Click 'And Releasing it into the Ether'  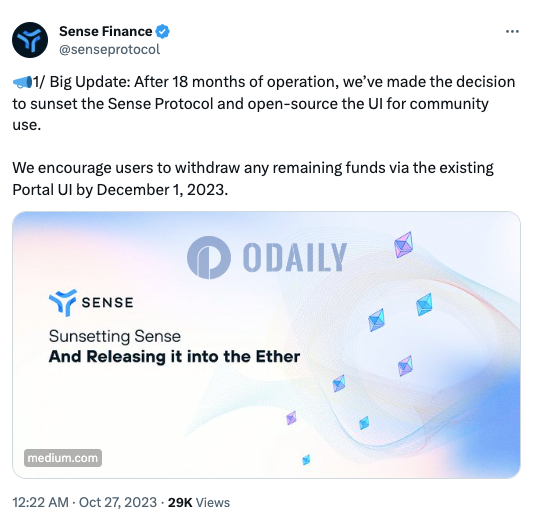[174, 357]
